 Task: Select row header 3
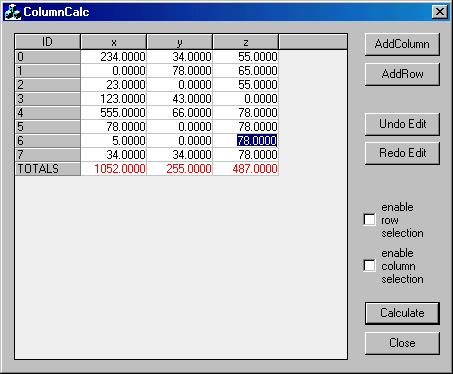click(x=48, y=99)
